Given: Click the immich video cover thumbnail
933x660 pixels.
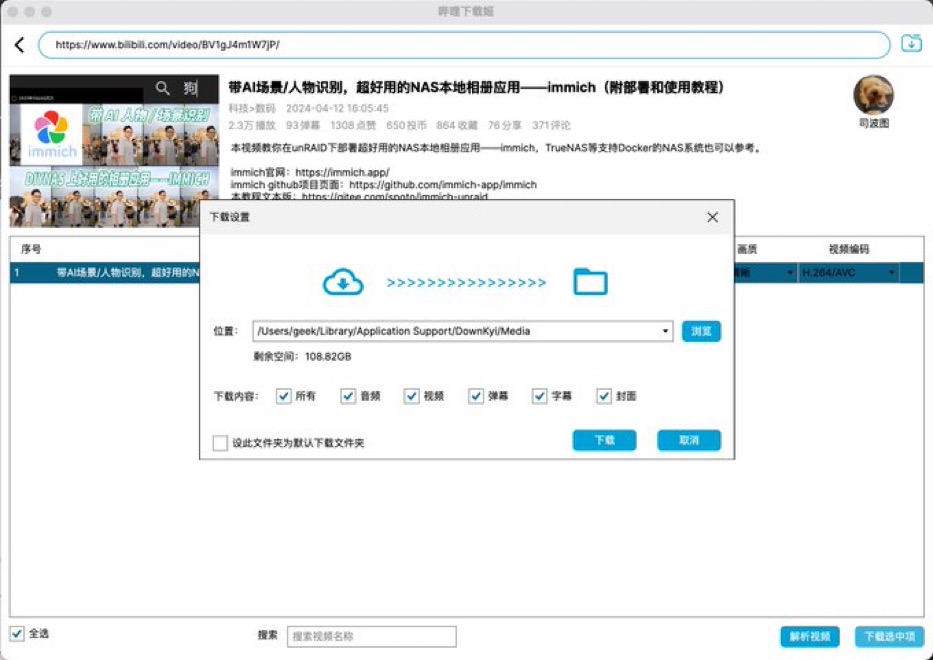Looking at the screenshot, I should [114, 150].
